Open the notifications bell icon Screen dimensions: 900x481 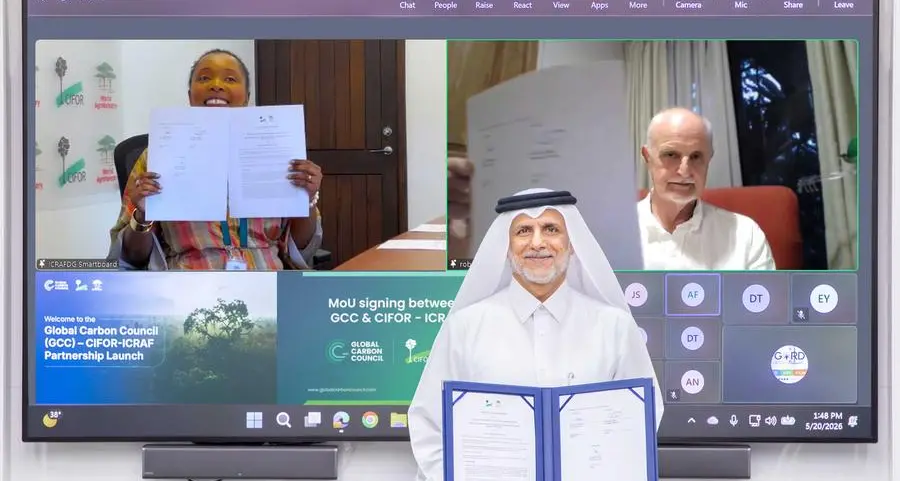pyautogui.click(x=853, y=421)
